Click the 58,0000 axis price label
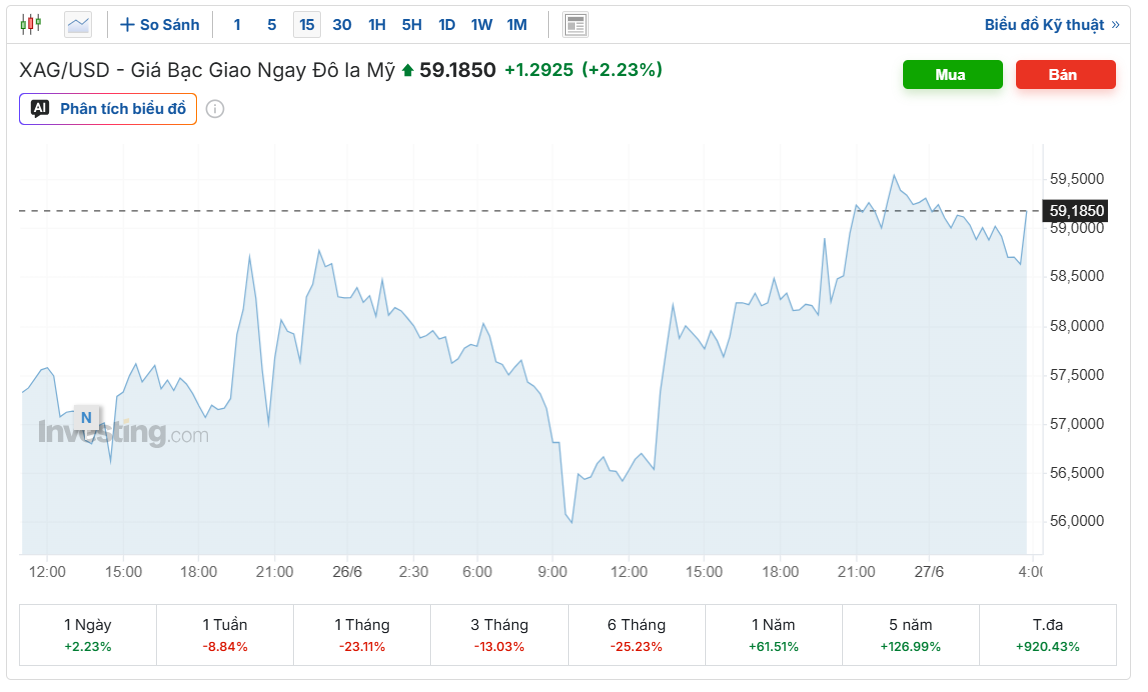The height and width of the screenshot is (692, 1148). click(1077, 326)
